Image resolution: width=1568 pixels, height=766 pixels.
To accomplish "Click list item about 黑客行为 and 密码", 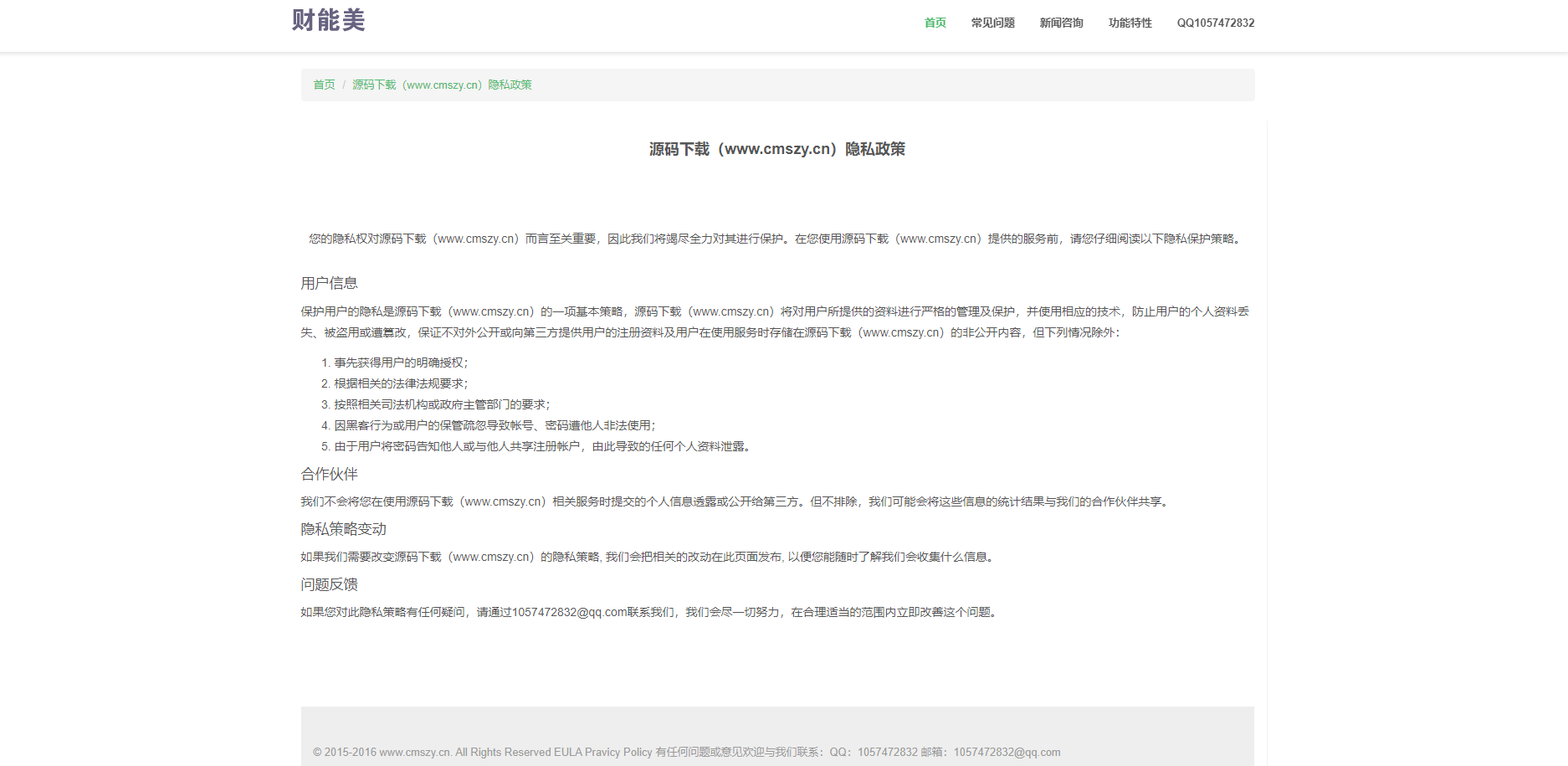I will click(x=494, y=425).
